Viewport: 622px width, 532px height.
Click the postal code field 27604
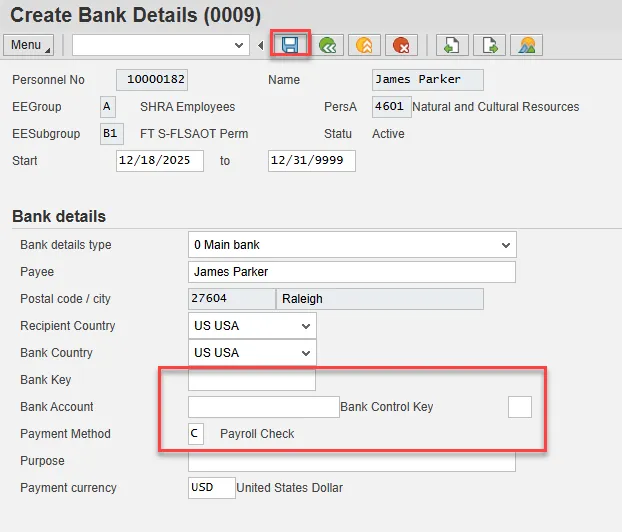232,299
